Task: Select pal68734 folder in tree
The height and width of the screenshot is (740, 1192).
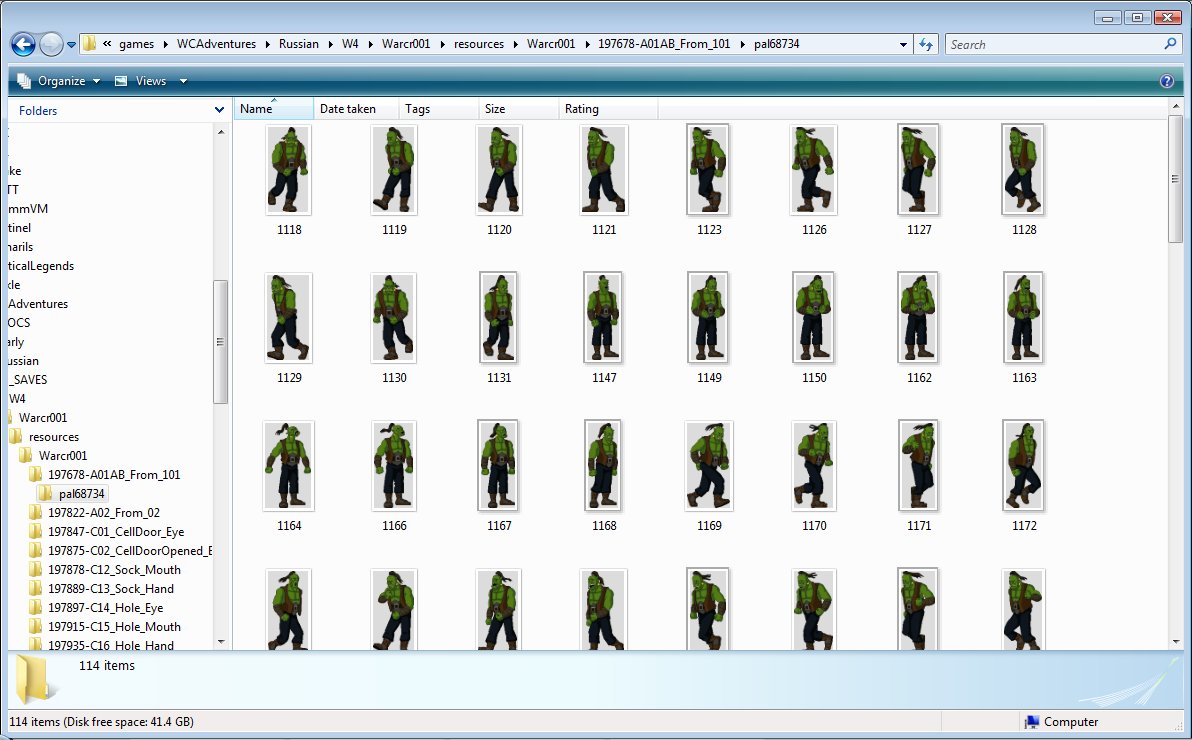Action: (81, 494)
